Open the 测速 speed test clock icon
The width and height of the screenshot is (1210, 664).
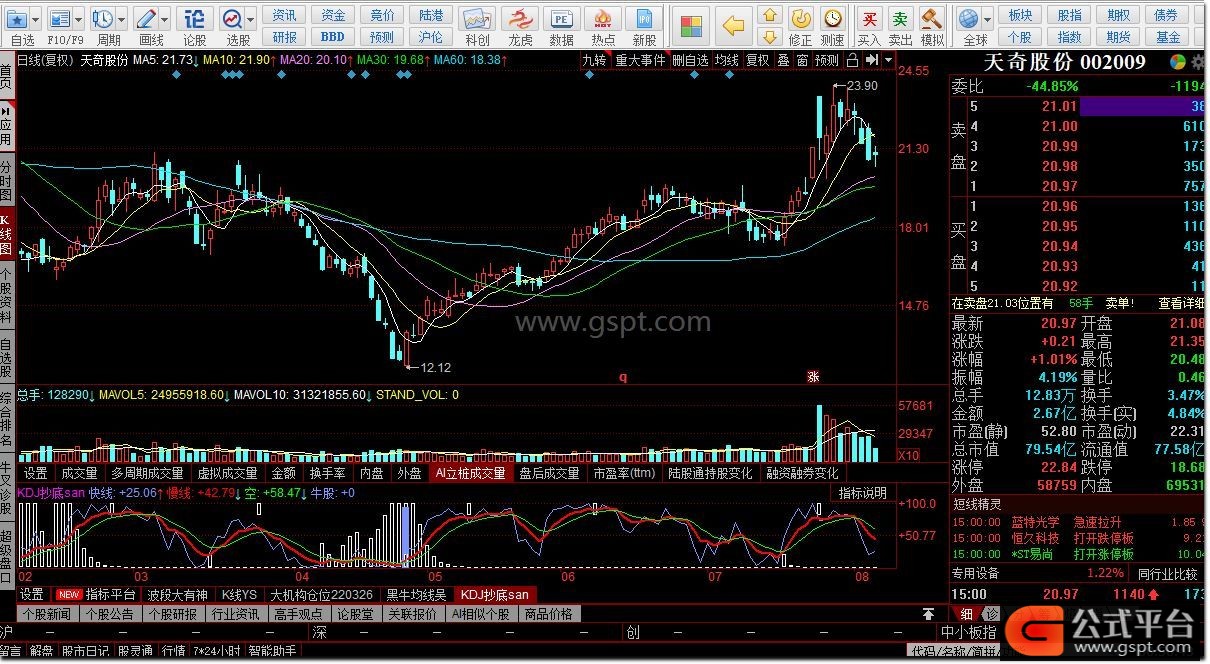[x=832, y=19]
